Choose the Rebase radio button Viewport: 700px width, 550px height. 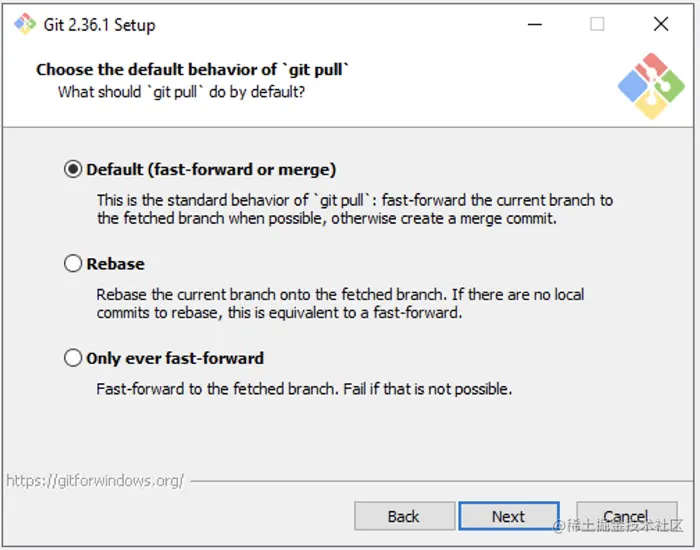(73, 264)
